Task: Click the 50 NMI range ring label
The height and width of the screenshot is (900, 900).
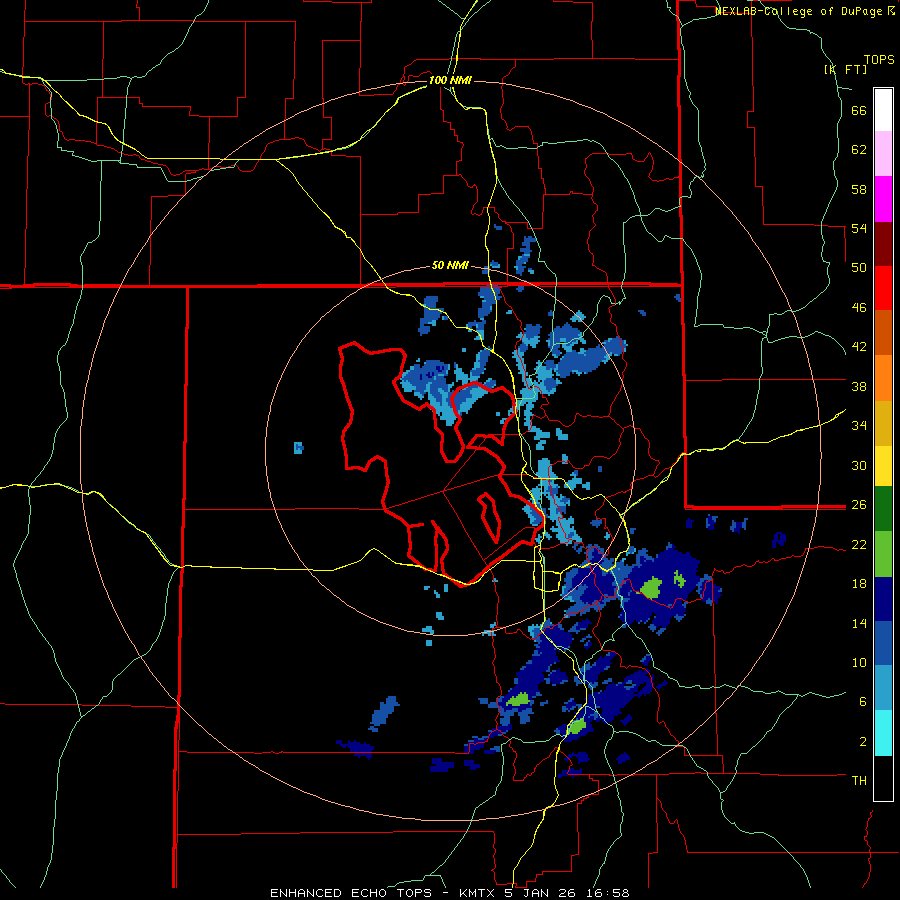Action: pos(450,265)
